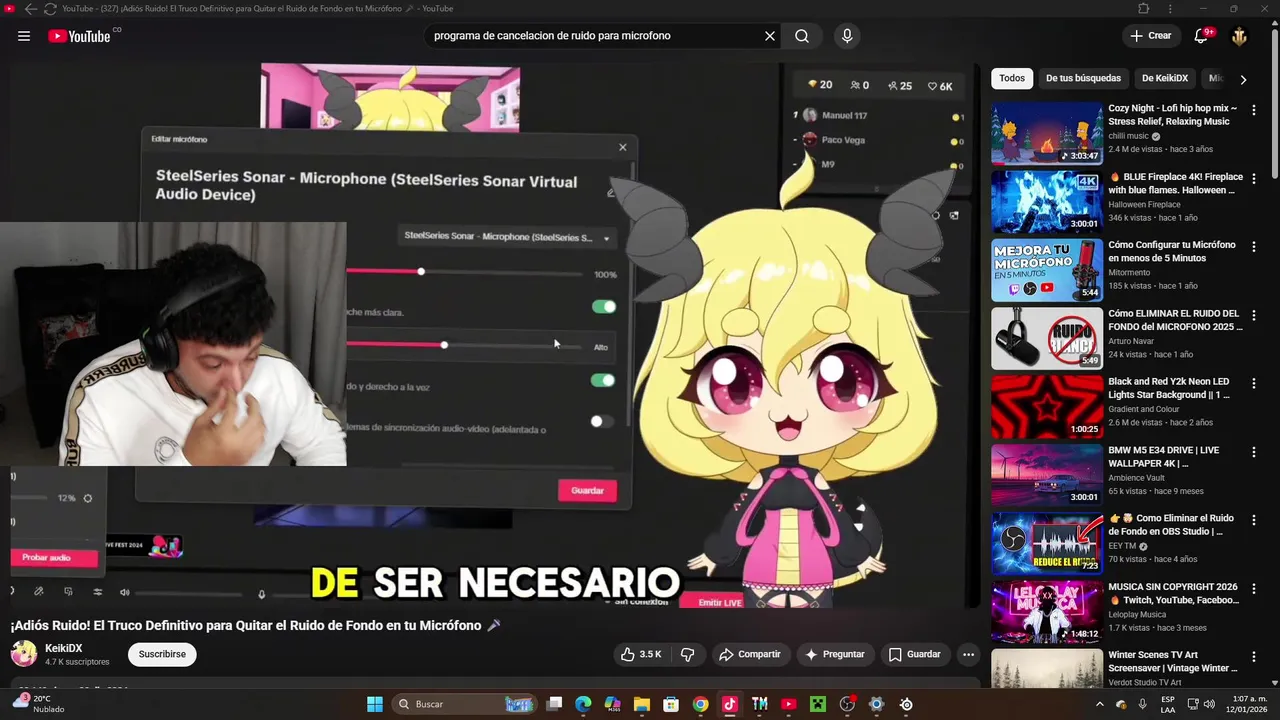1280x720 pixels.
Task: Click the Suscribirse button
Action: [162, 654]
